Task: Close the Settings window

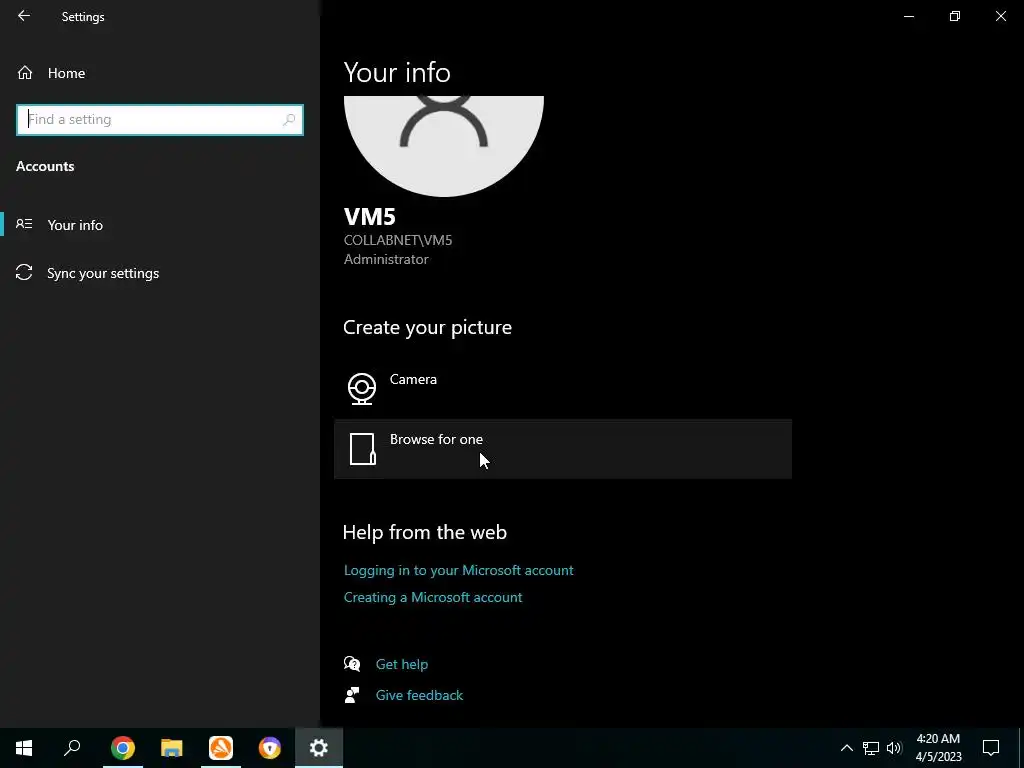Action: tap(1000, 16)
